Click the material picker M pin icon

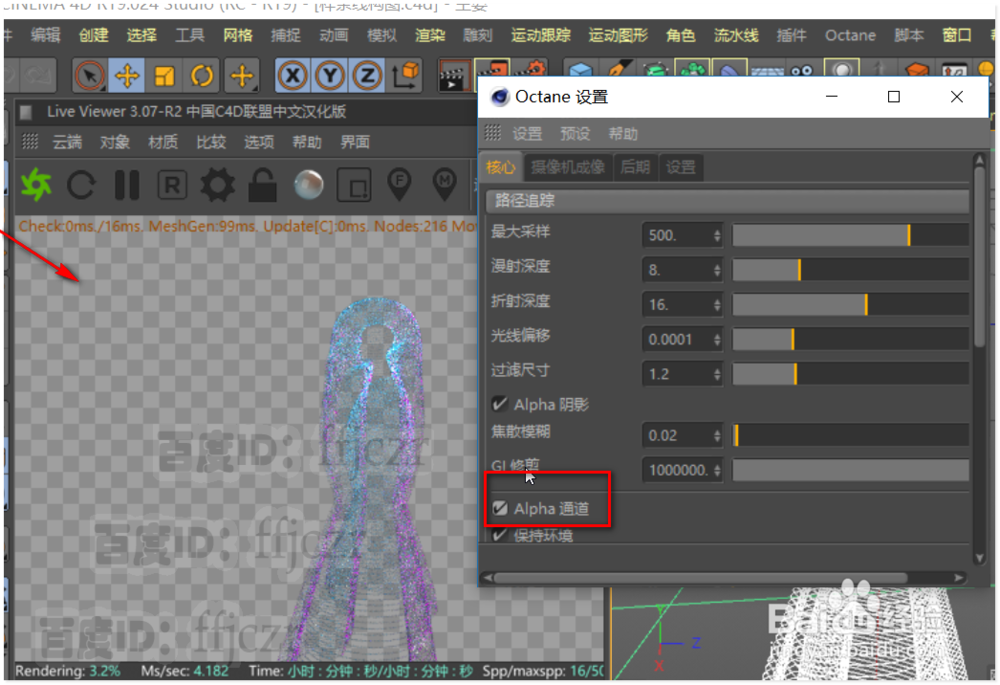tap(445, 185)
